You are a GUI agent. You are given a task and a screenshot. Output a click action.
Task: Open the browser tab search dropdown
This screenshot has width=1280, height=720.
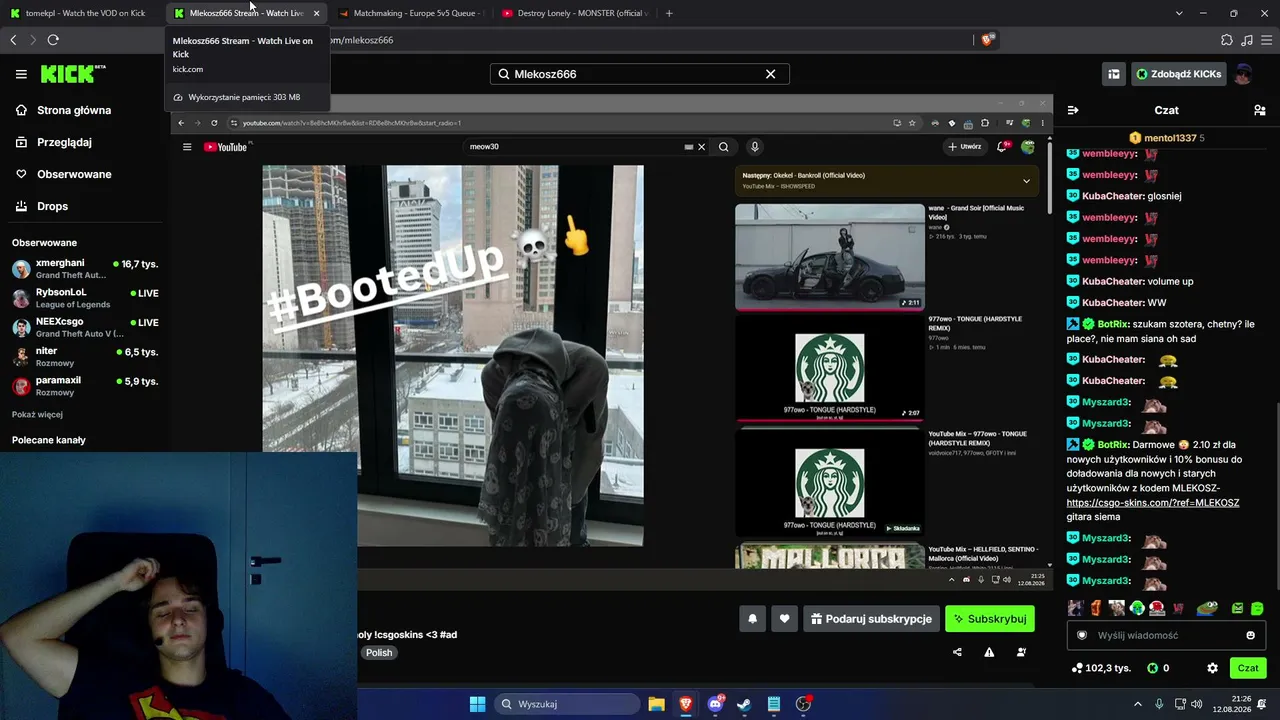(1179, 13)
